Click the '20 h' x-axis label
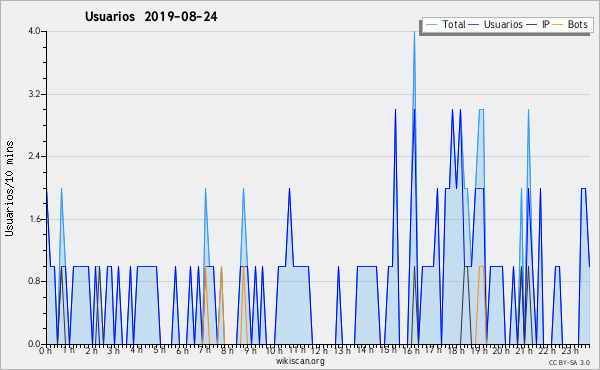The width and height of the screenshot is (600, 370). coord(501,351)
